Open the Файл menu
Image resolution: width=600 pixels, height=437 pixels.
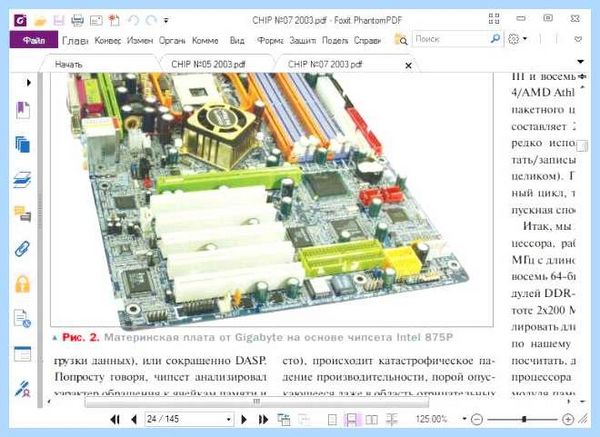coord(34,40)
